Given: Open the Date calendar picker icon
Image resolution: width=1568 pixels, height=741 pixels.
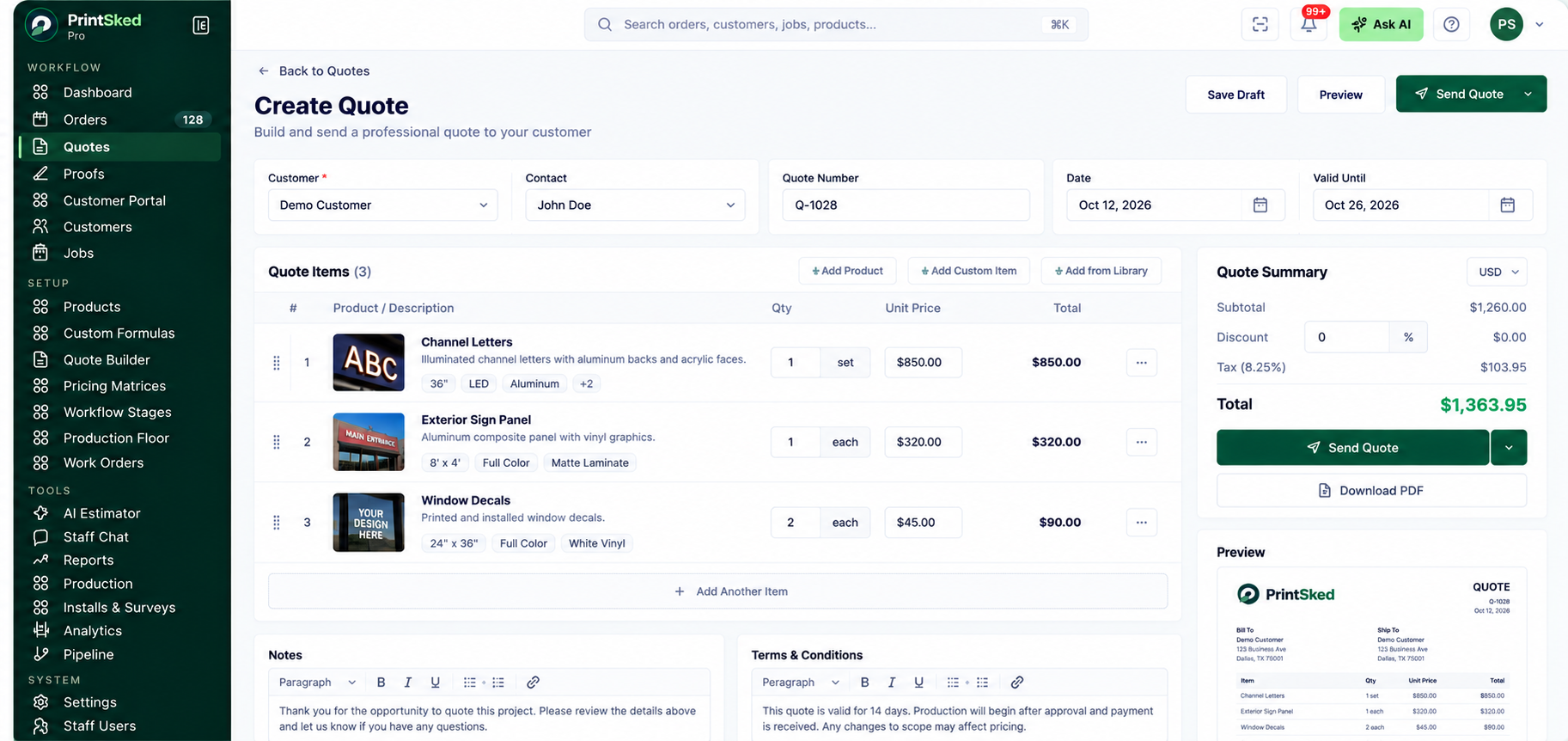Looking at the screenshot, I should point(1260,205).
